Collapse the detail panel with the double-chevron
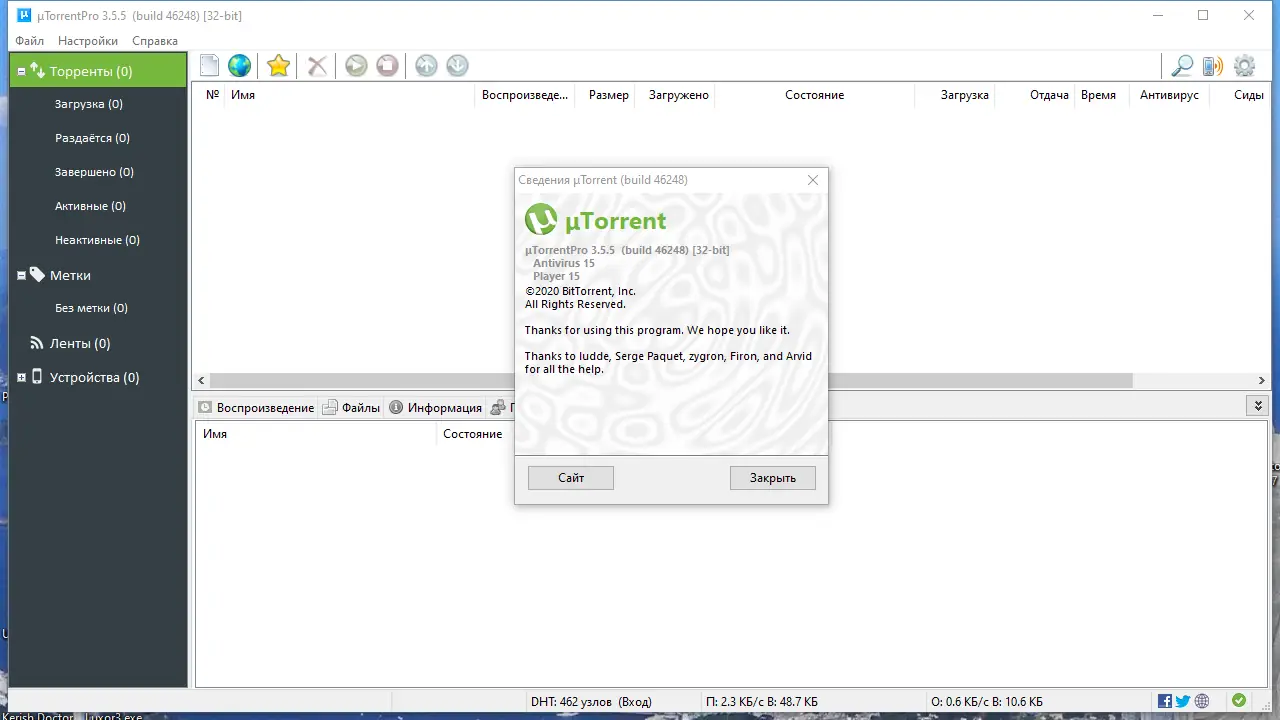Screen dimensions: 1280x720 click(1258, 405)
